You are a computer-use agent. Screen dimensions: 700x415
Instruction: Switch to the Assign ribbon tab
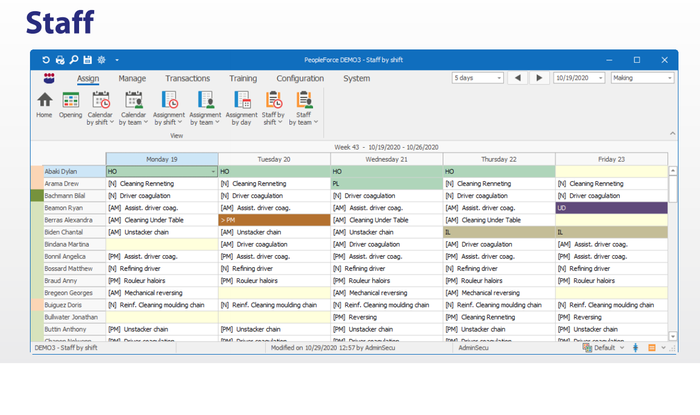click(x=88, y=79)
